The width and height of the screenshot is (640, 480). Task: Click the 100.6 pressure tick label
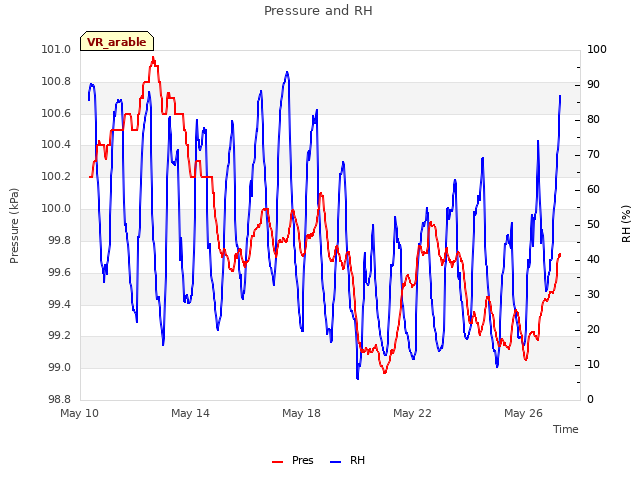point(56,113)
